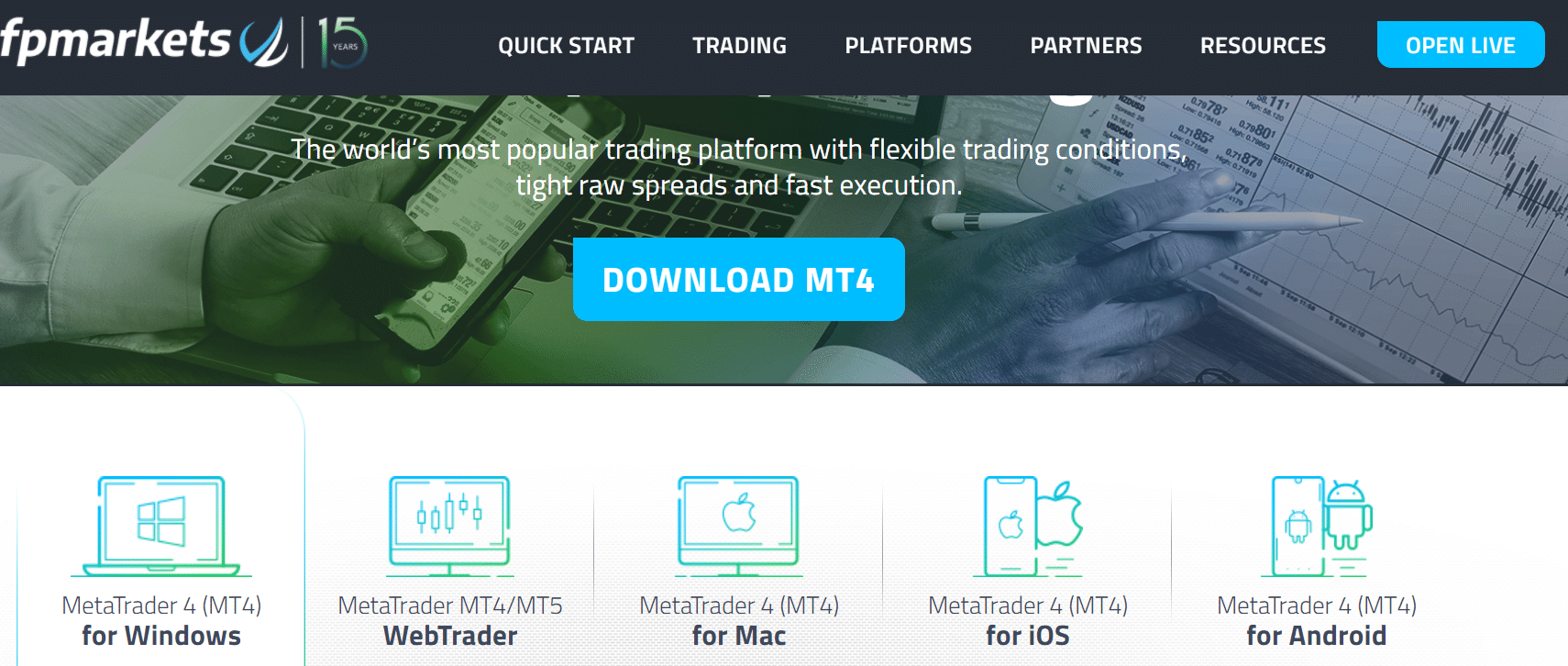Click the hero text about the world's most popular trading platform
The image size is (1568, 666).
tap(739, 167)
